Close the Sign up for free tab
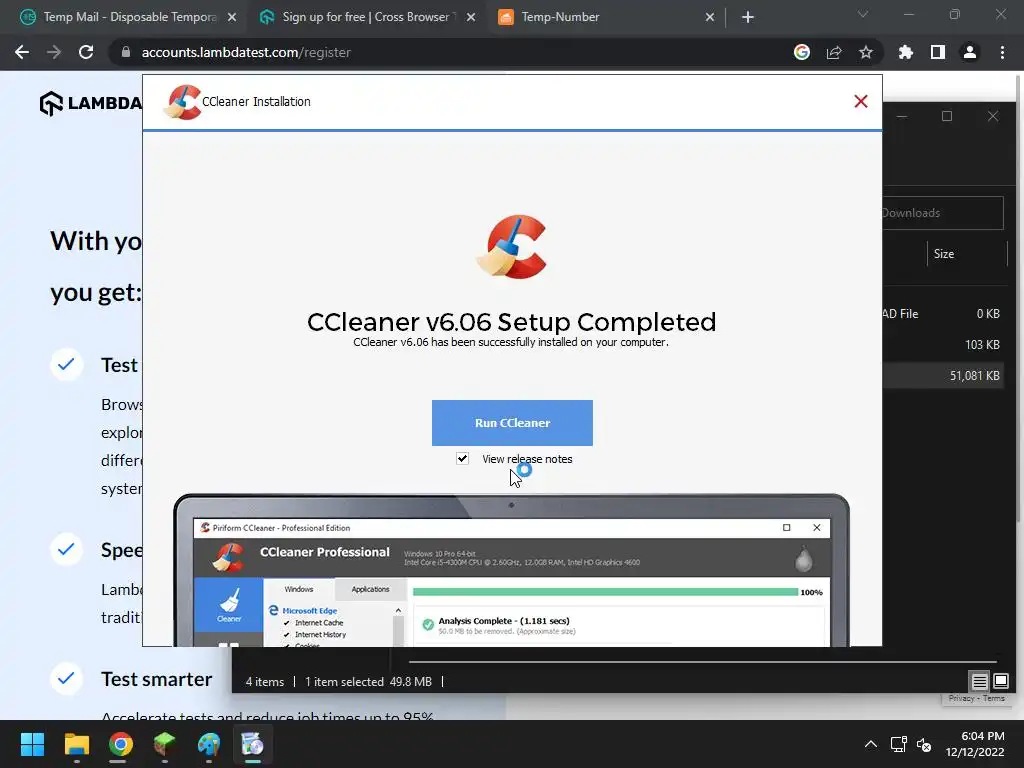This screenshot has width=1024, height=768. tap(471, 17)
